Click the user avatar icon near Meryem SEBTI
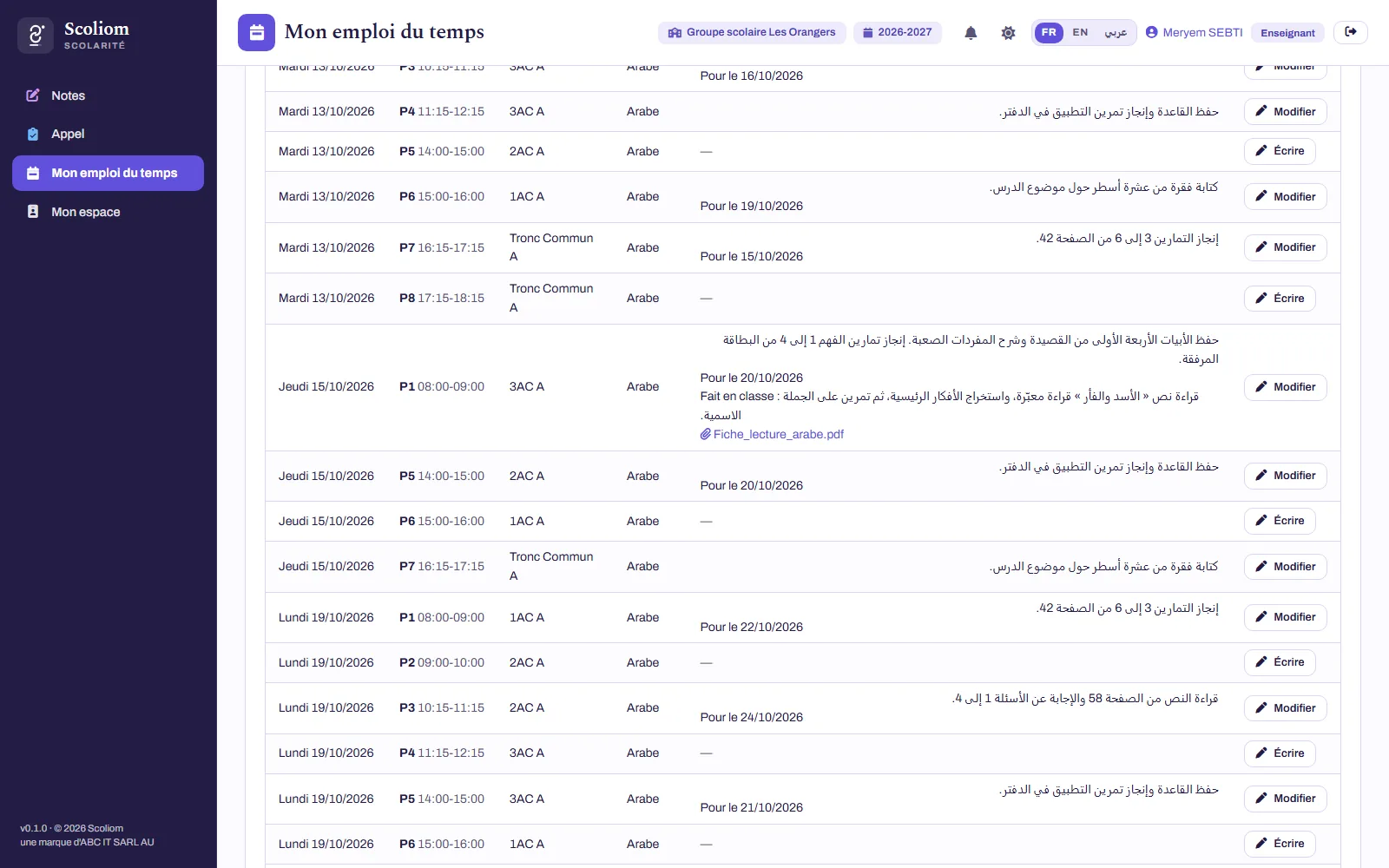1389x868 pixels. click(1152, 32)
